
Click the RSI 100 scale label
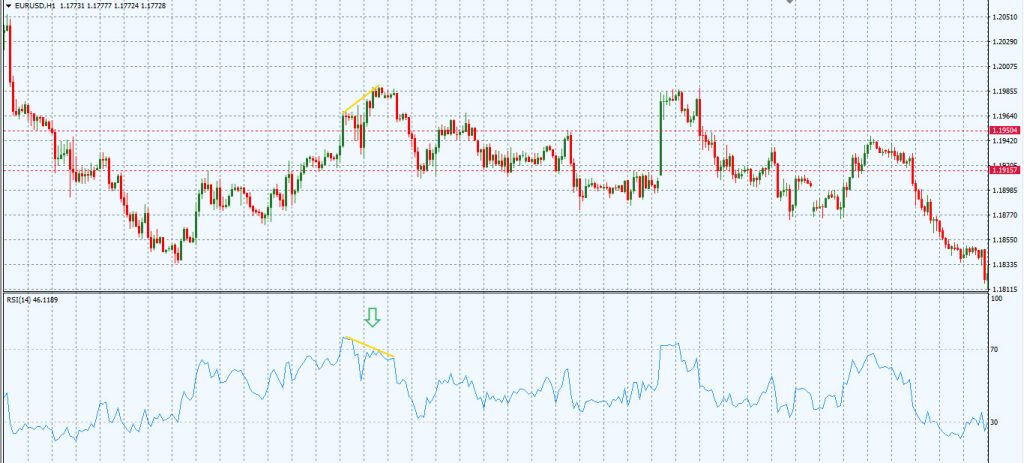click(x=995, y=299)
